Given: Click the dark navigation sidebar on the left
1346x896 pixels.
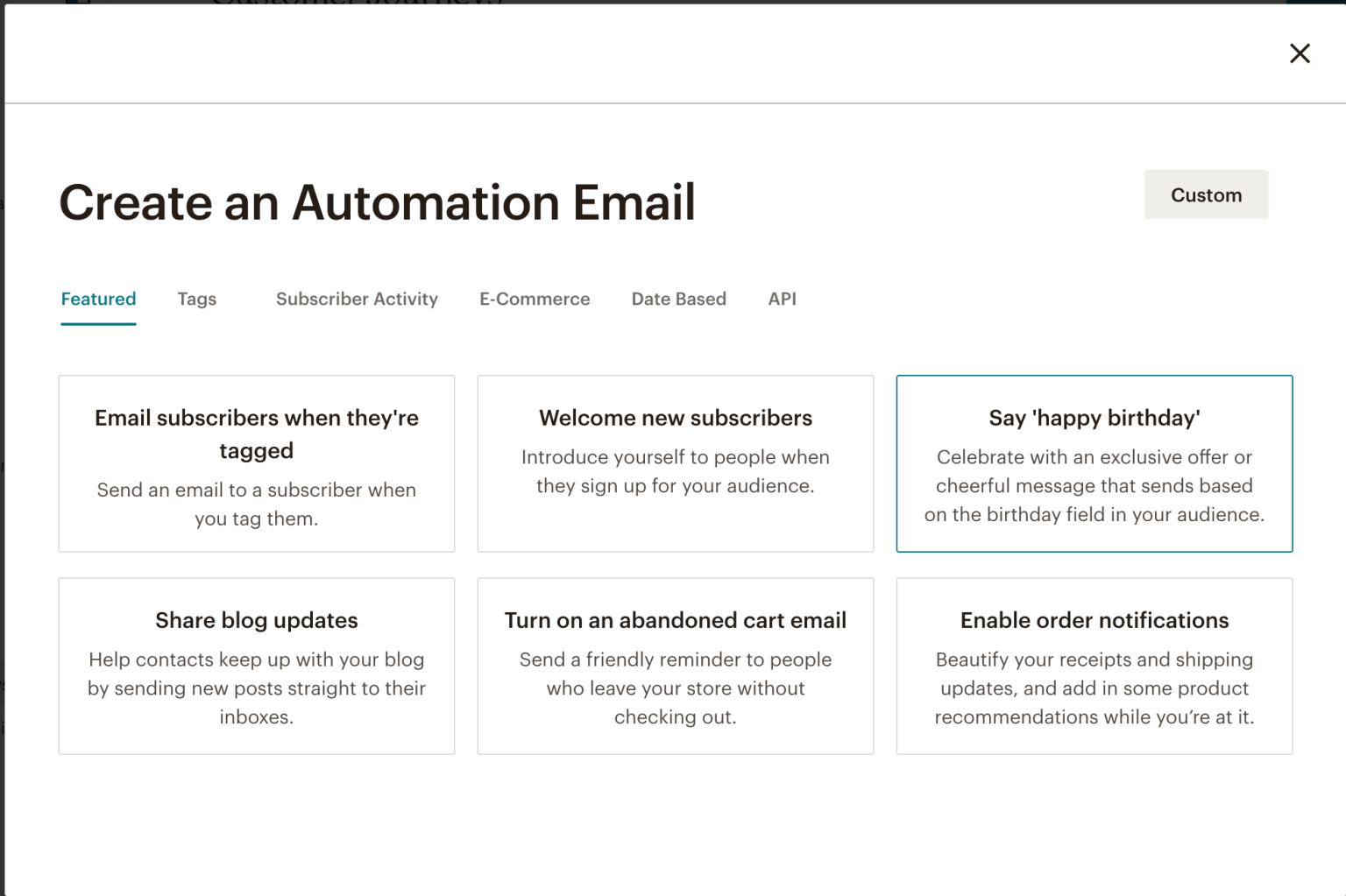Looking at the screenshot, I should pos(3,438).
